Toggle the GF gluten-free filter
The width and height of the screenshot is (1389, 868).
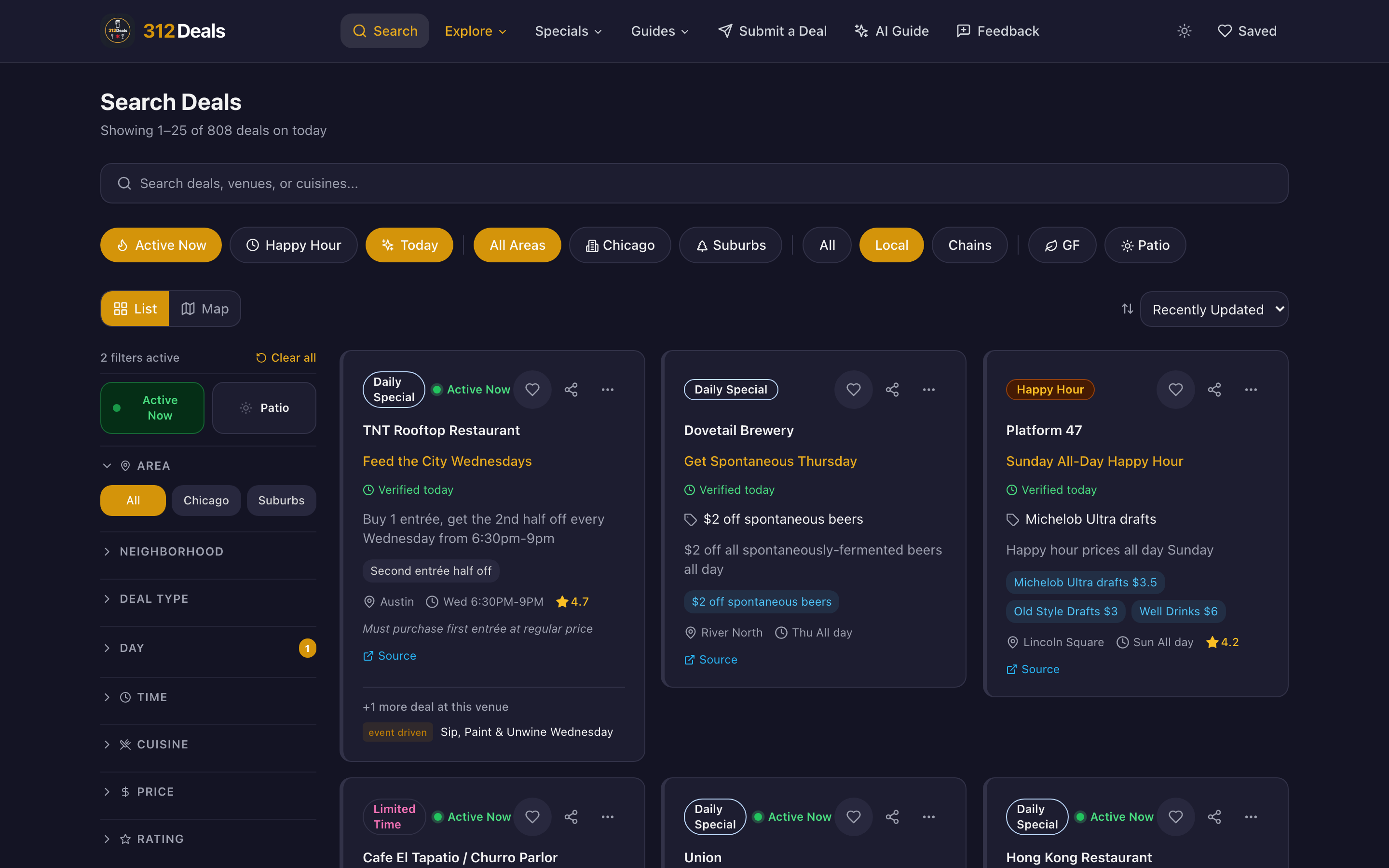pyautogui.click(x=1062, y=245)
